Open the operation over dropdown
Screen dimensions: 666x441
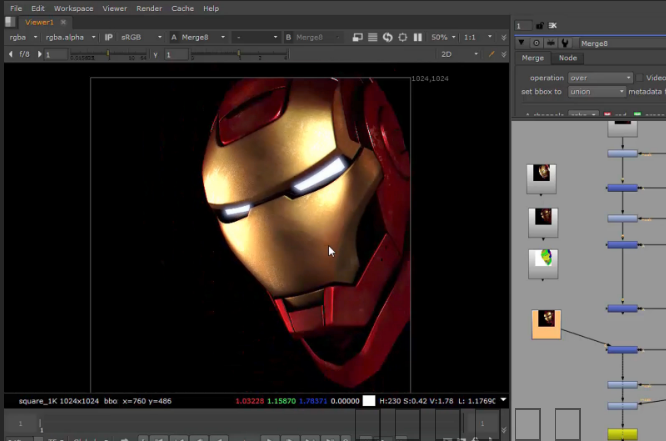coord(600,78)
